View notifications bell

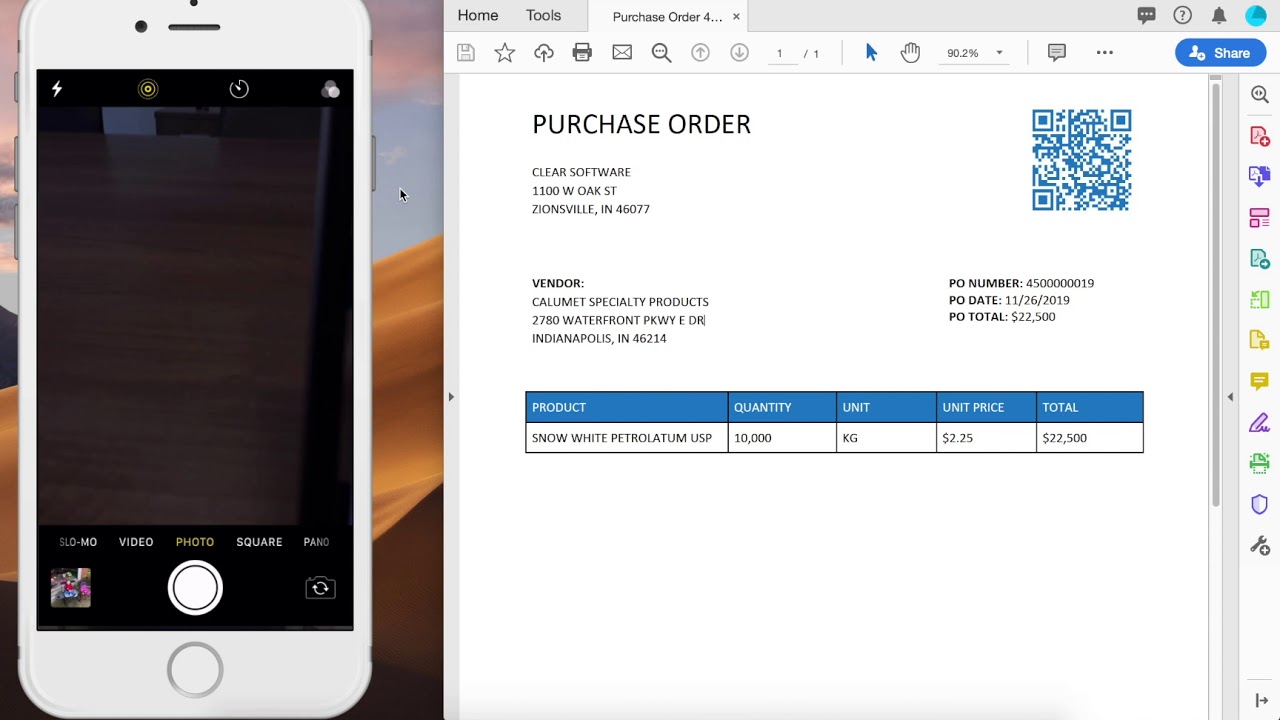(1219, 15)
